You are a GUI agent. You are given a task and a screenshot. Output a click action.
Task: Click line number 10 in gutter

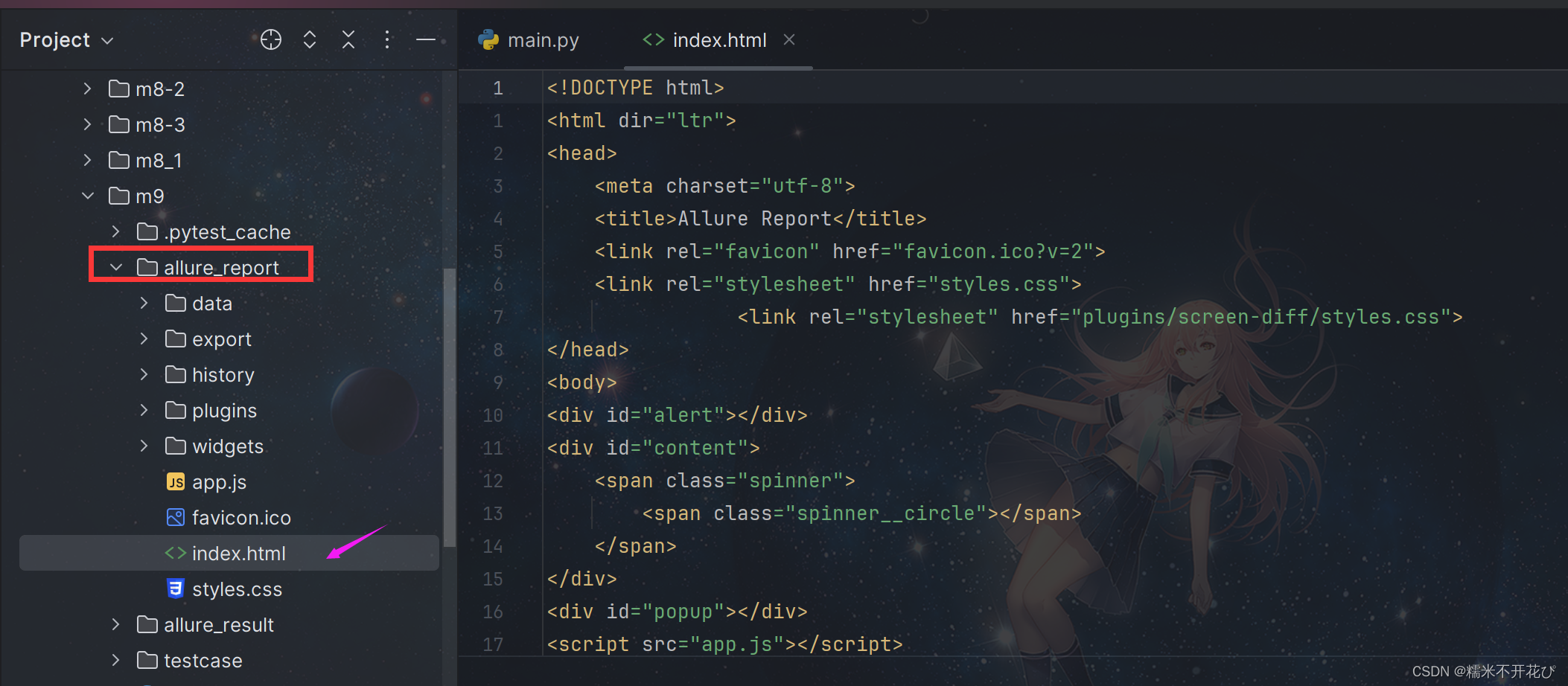493,415
